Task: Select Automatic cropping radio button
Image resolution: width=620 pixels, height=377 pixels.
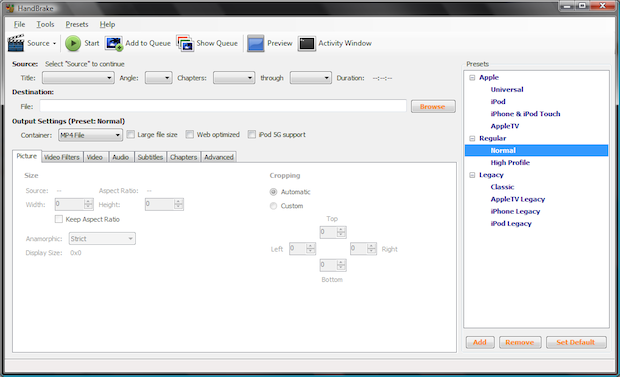Action: 273,192
